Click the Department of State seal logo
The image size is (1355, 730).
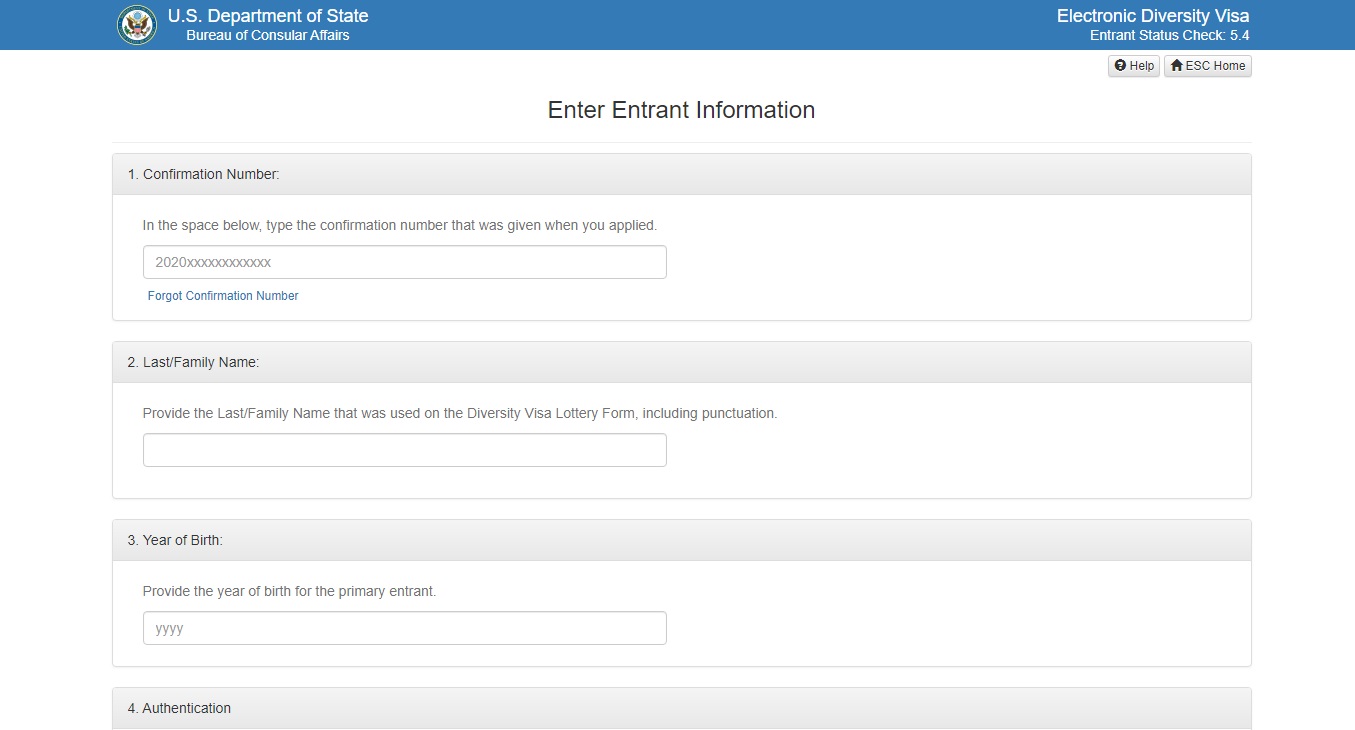click(x=137, y=25)
